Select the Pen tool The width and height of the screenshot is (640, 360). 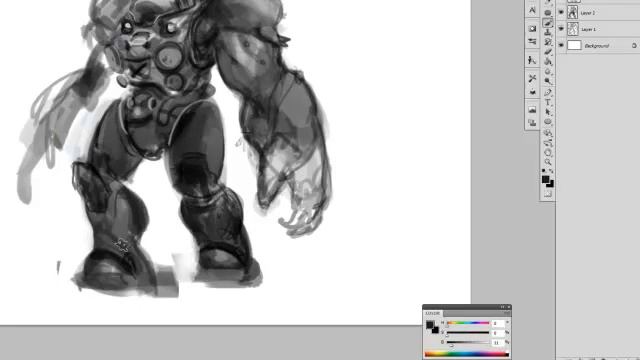coord(548,93)
